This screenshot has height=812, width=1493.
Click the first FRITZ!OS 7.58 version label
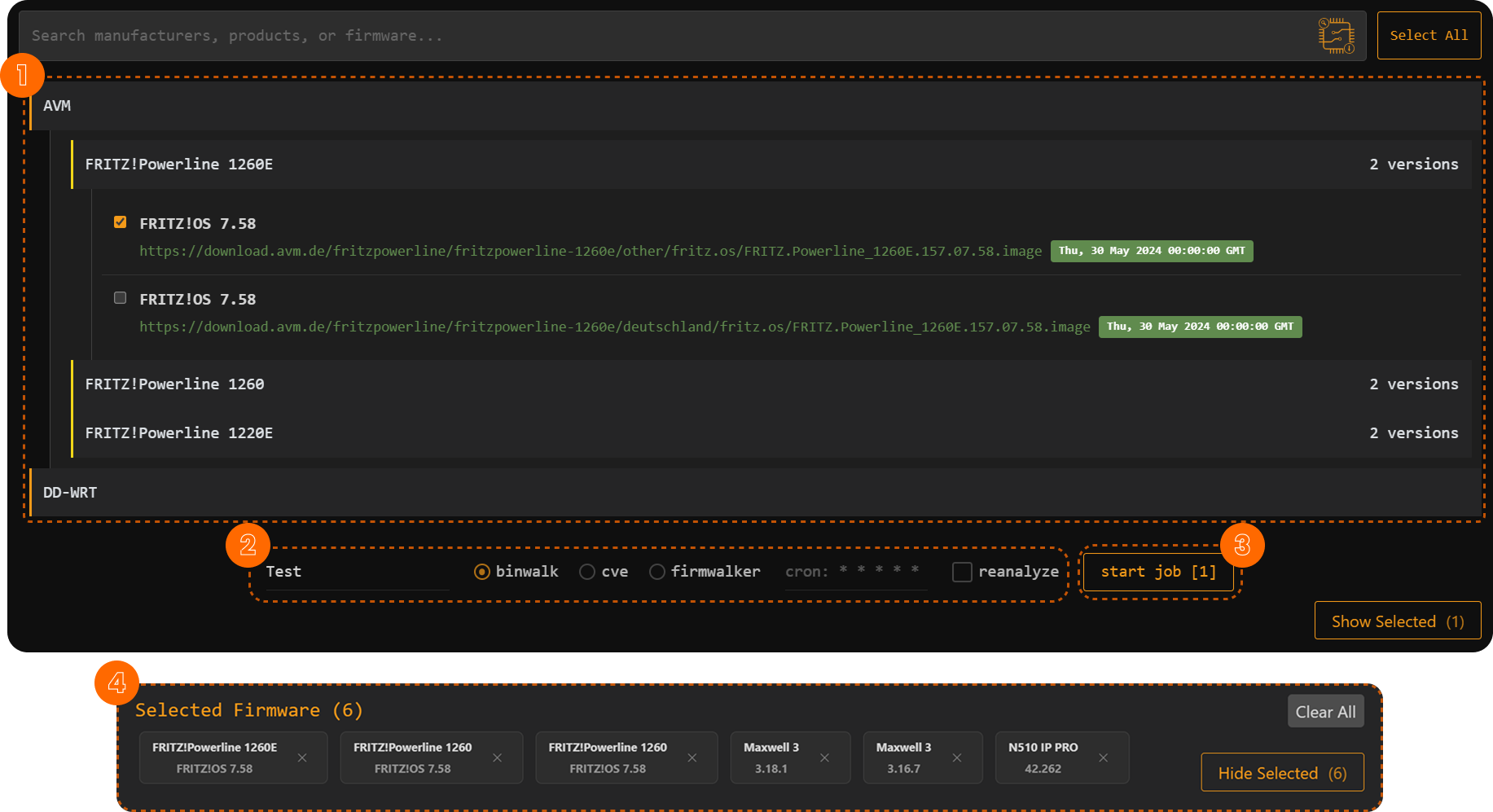pos(198,223)
